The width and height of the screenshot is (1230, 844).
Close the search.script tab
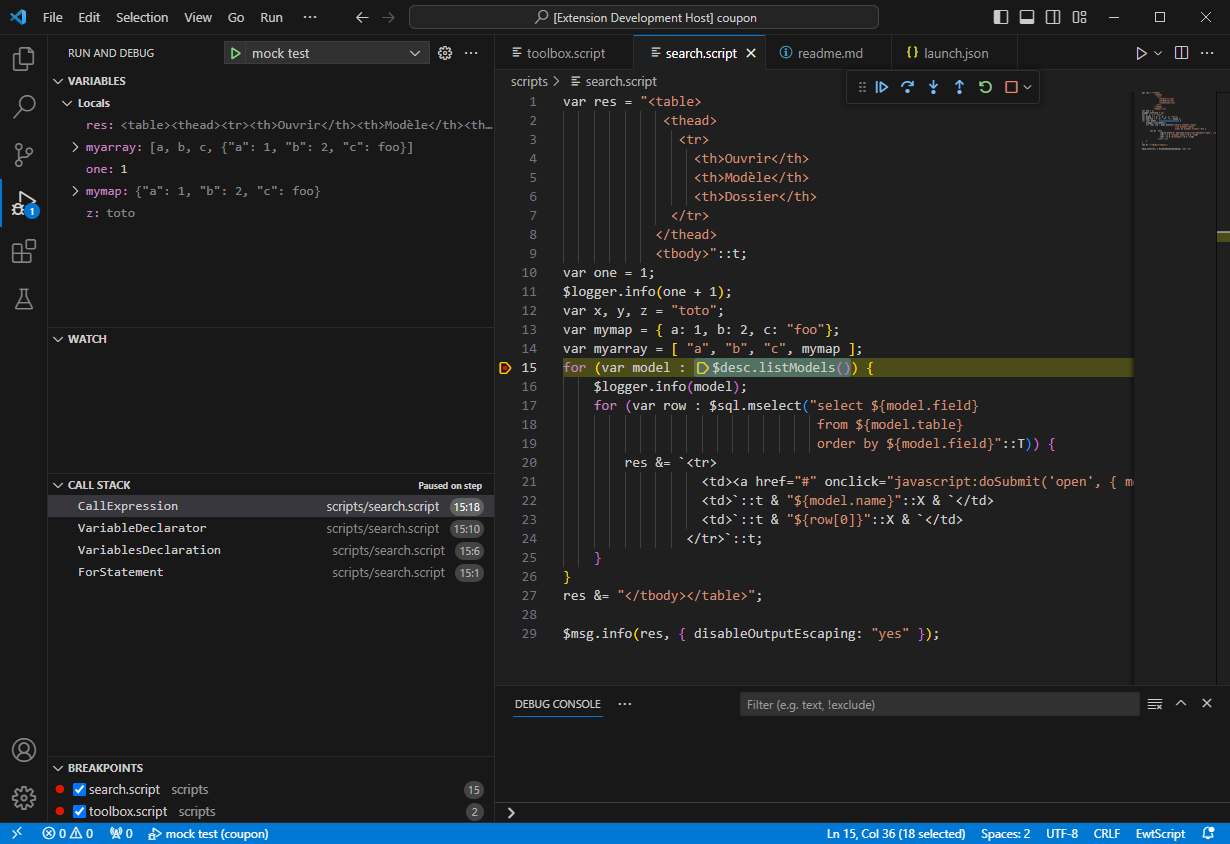coord(750,53)
